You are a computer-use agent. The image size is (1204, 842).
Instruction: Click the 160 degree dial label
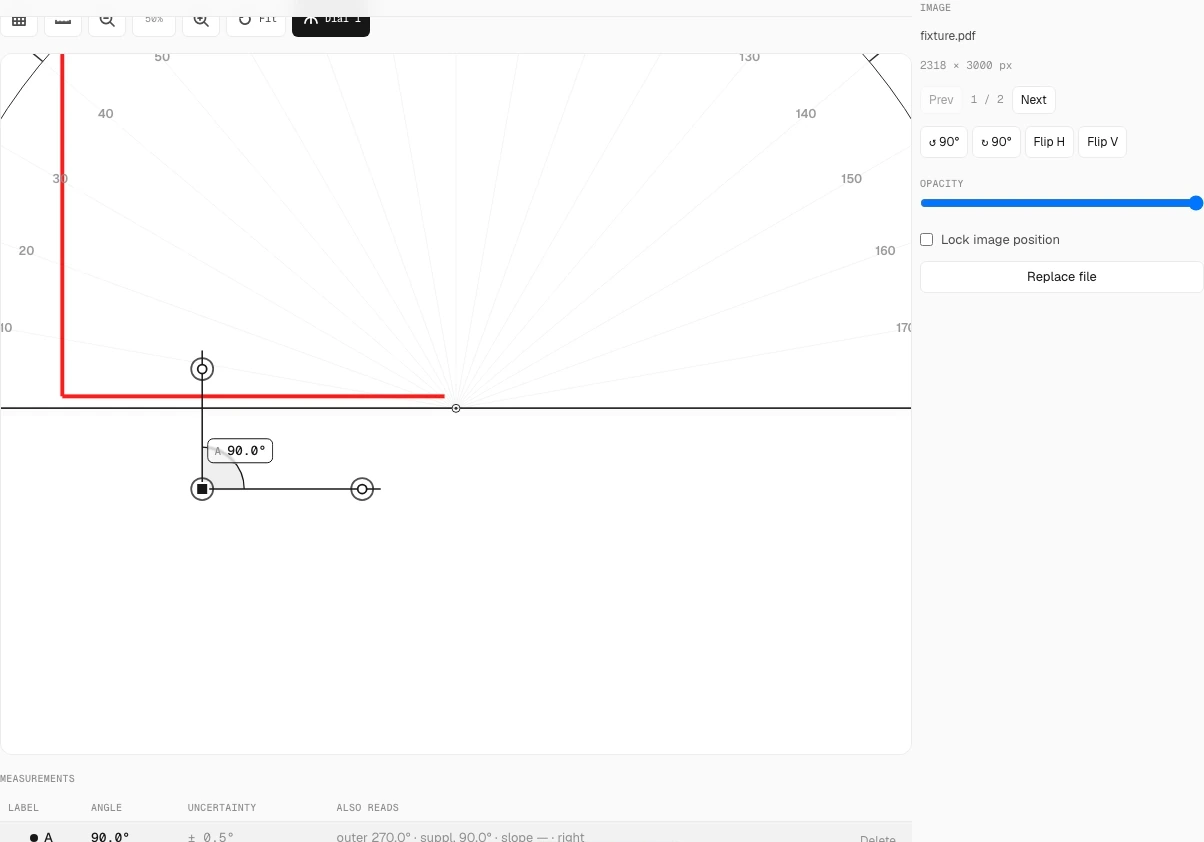[885, 251]
